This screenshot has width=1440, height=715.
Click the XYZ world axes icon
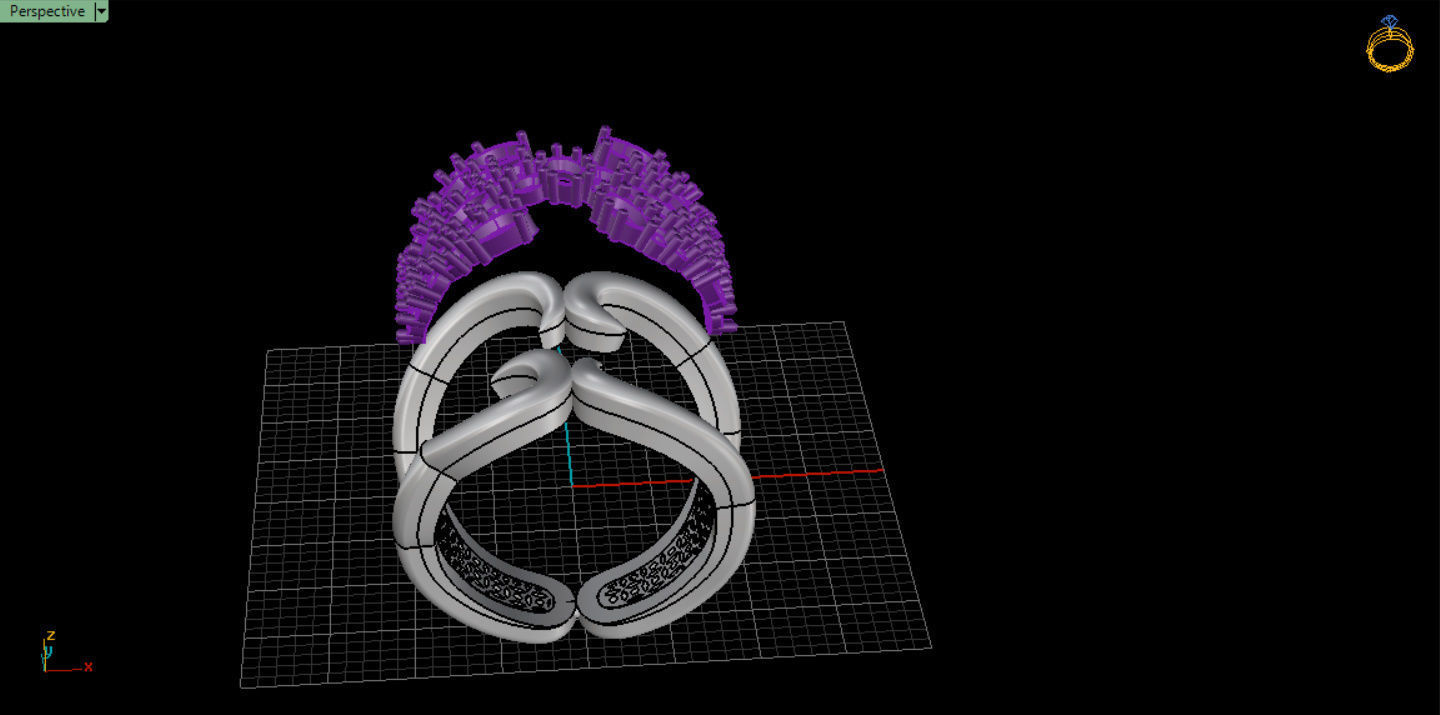66,651
